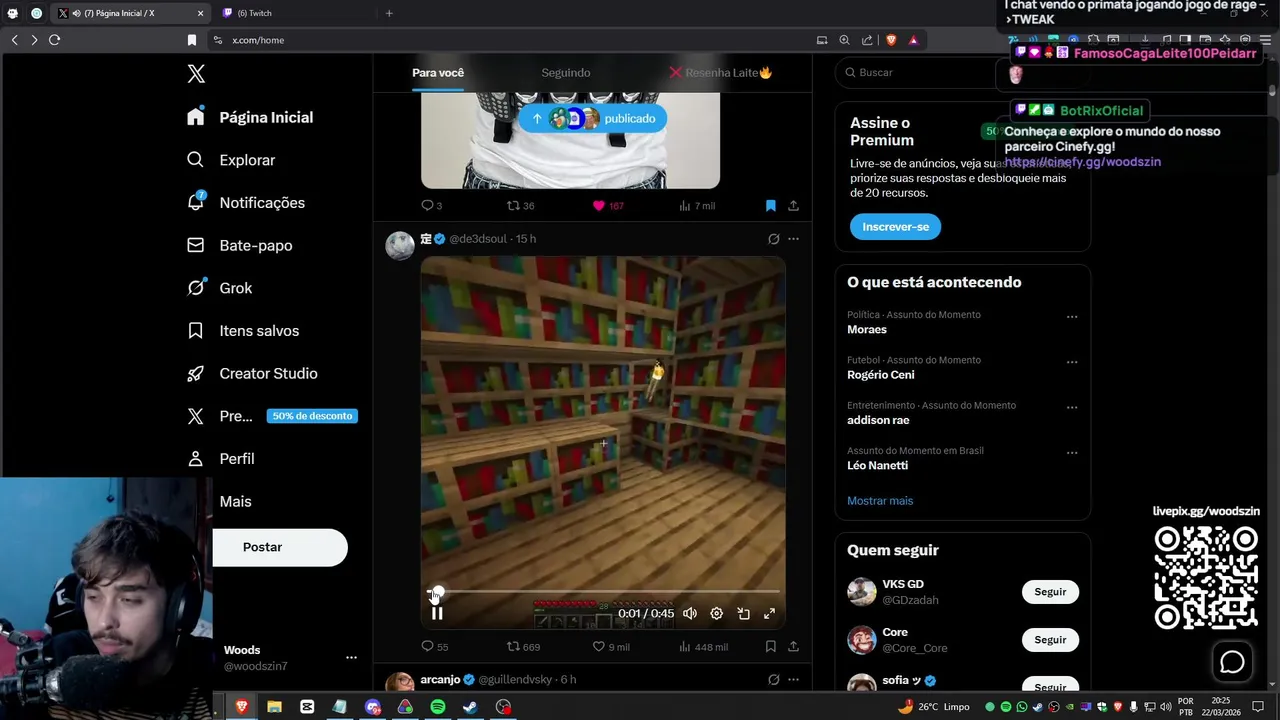This screenshot has height=720, width=1280.
Task: Show new posts via publicado pill
Action: tap(592, 118)
